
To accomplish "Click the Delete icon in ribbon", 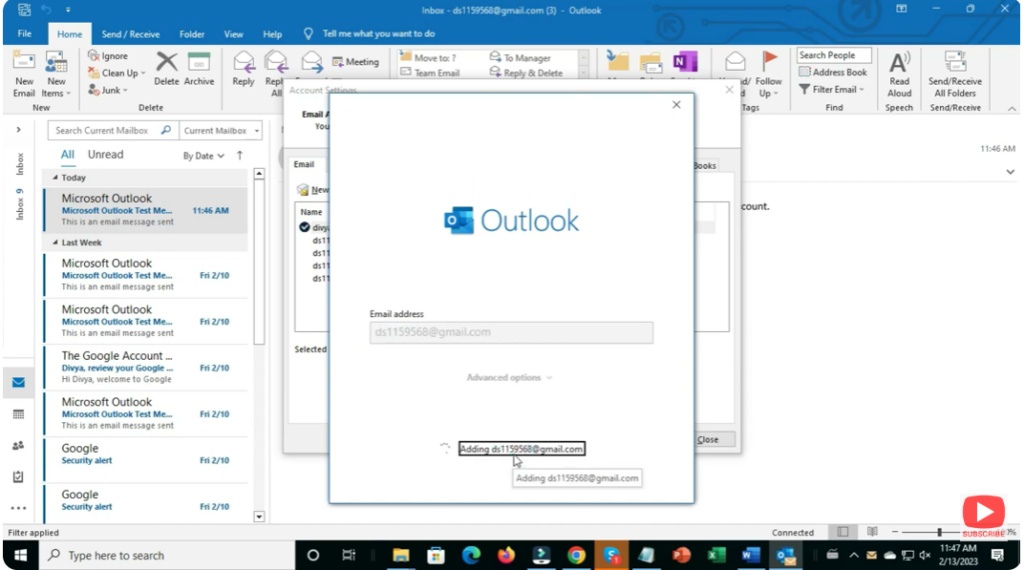I will tap(166, 68).
